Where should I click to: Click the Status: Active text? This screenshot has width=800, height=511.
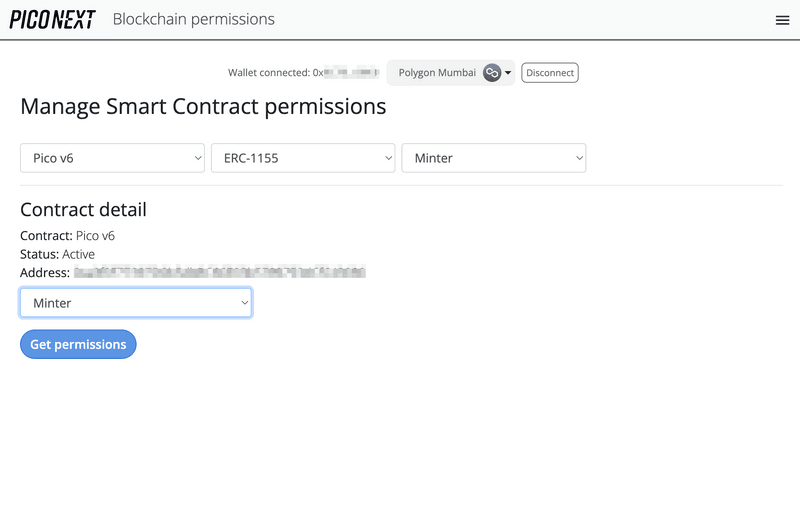57,254
